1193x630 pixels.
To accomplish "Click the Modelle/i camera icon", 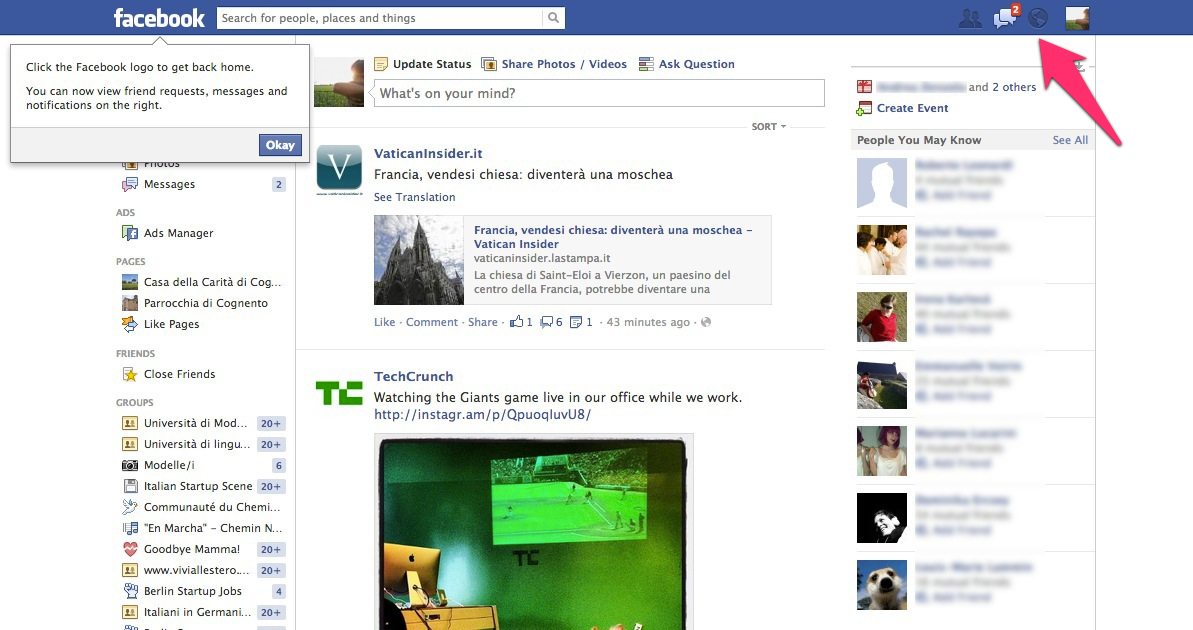I will 130,465.
